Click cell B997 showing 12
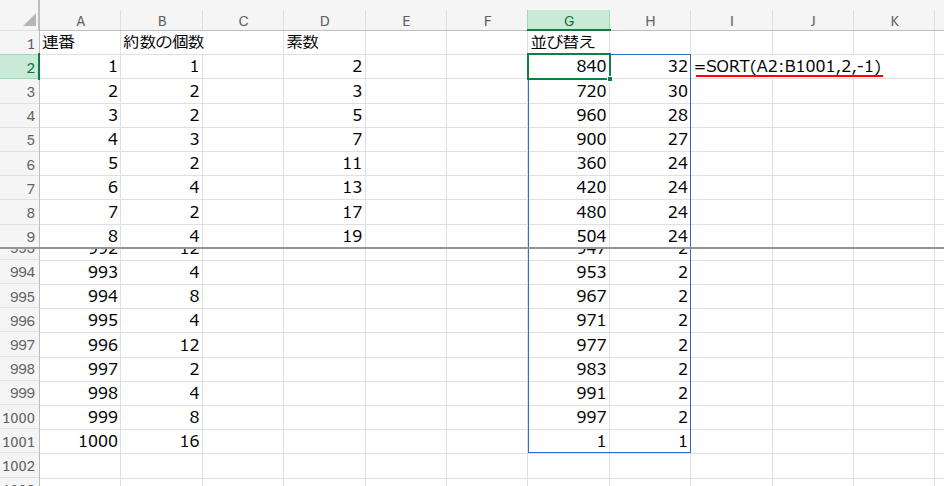Viewport: 944px width, 486px height. coord(161,345)
